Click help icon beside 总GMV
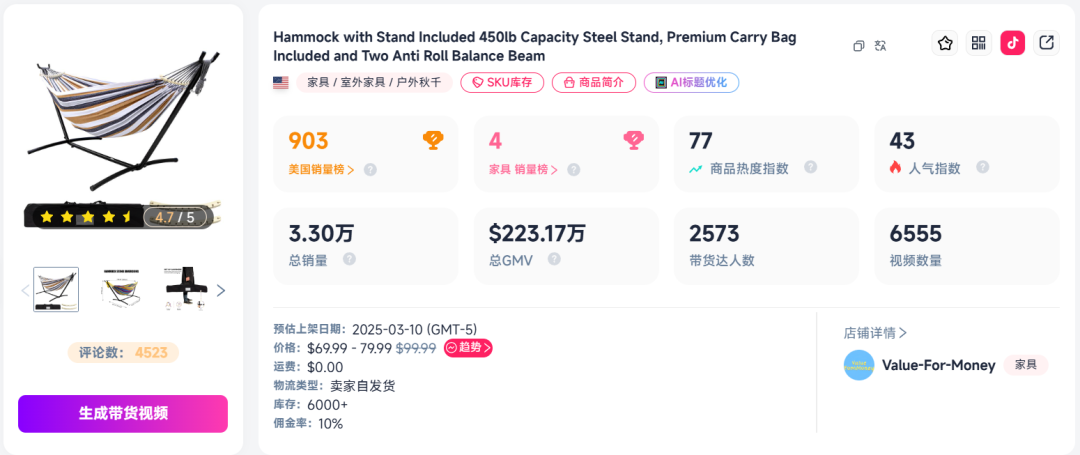Image resolution: width=1080 pixels, height=455 pixels. (554, 260)
